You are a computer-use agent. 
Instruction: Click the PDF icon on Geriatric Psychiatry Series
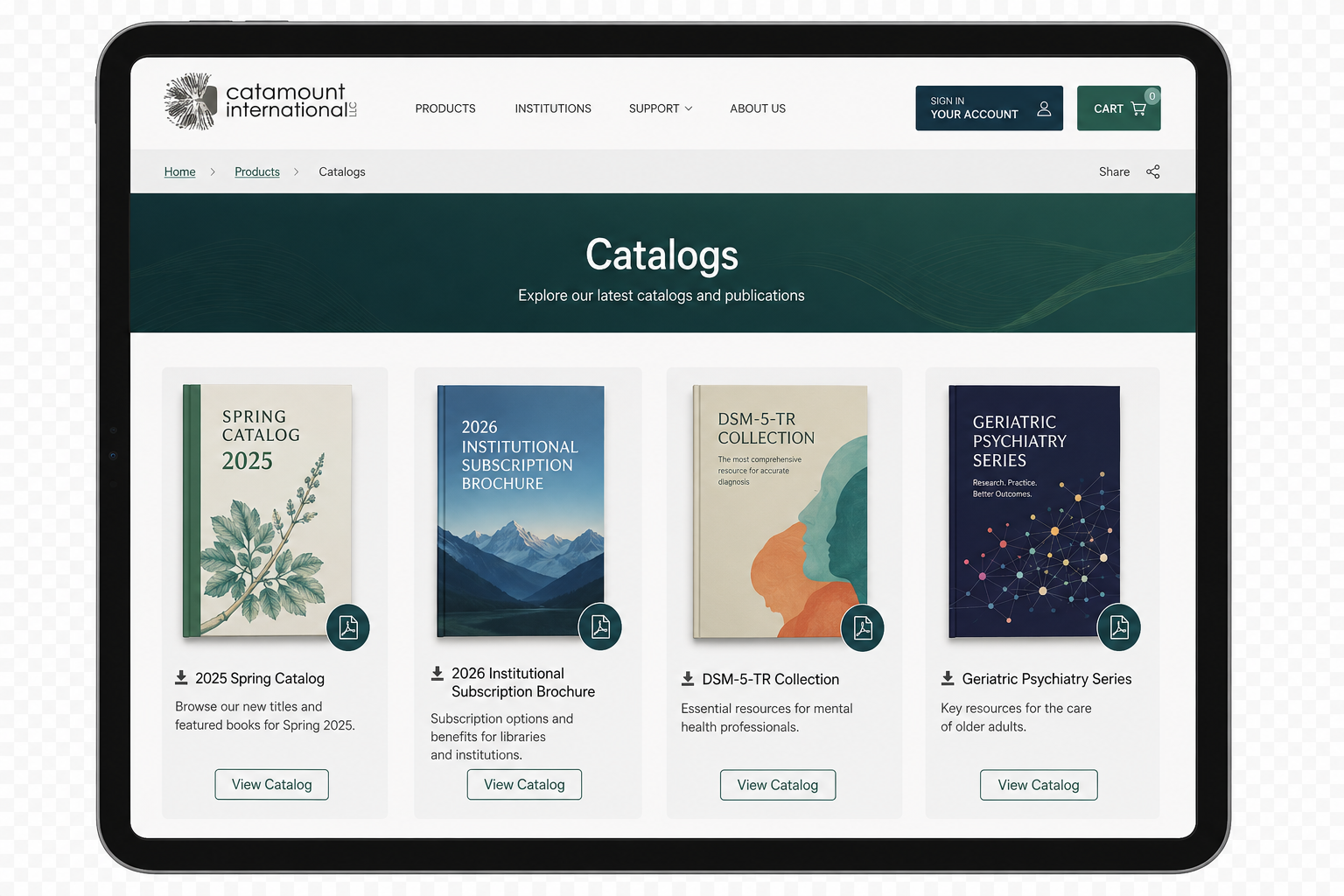(1119, 626)
